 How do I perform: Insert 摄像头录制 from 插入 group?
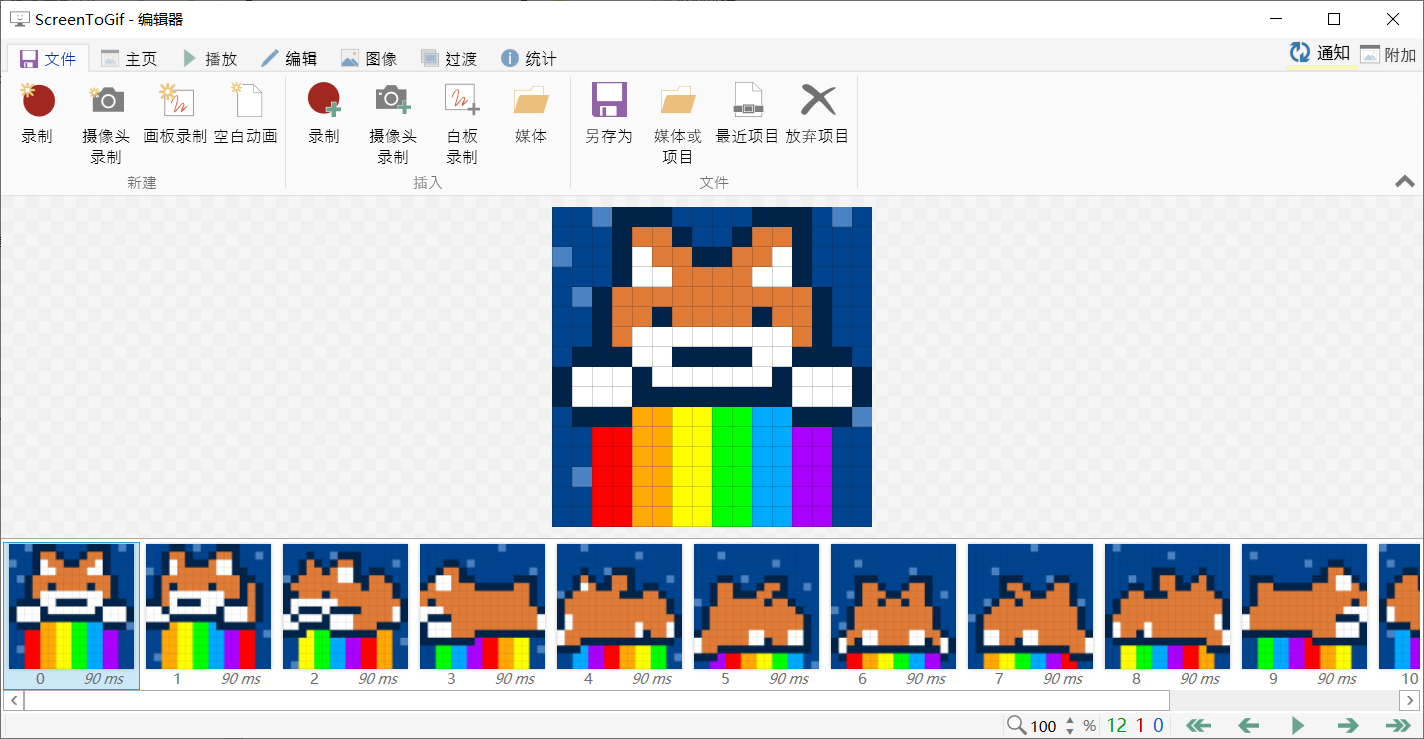393,124
